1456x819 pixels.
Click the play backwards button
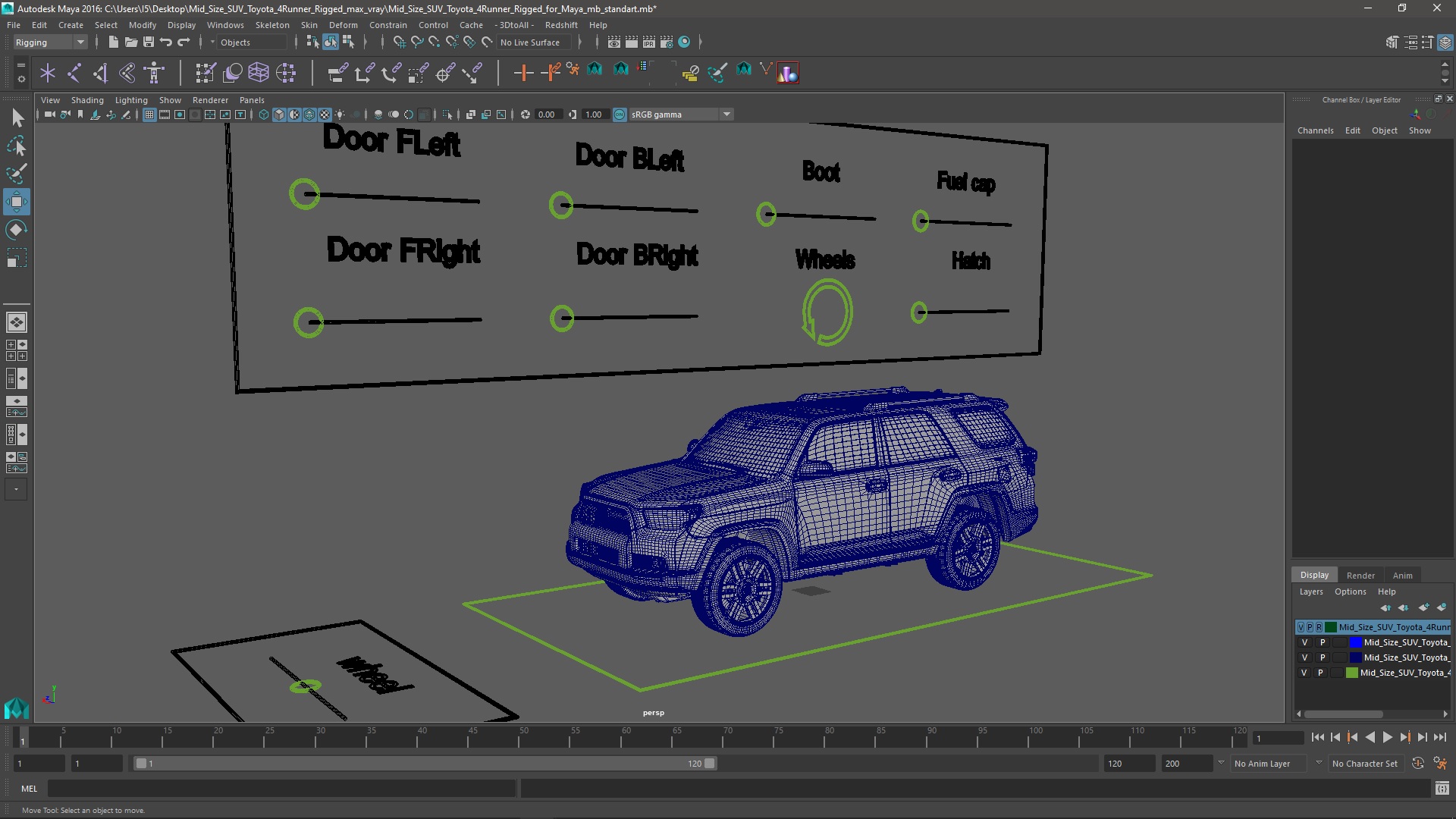(1370, 737)
